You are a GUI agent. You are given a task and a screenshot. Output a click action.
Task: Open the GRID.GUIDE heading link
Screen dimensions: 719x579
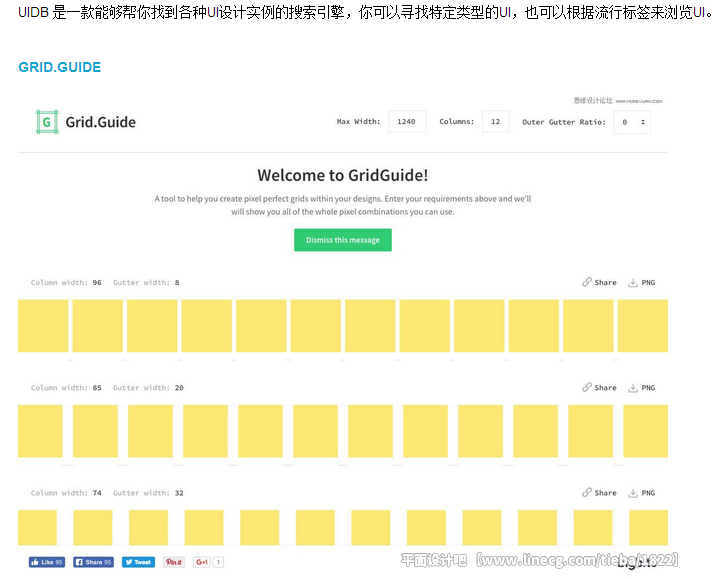[x=60, y=67]
